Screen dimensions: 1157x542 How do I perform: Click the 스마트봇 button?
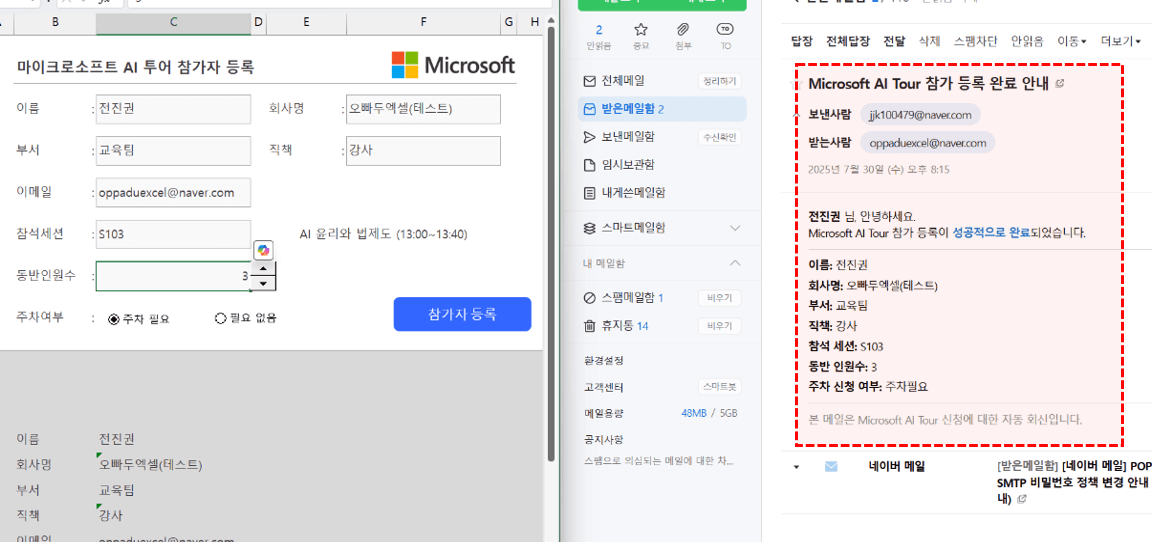[719, 387]
